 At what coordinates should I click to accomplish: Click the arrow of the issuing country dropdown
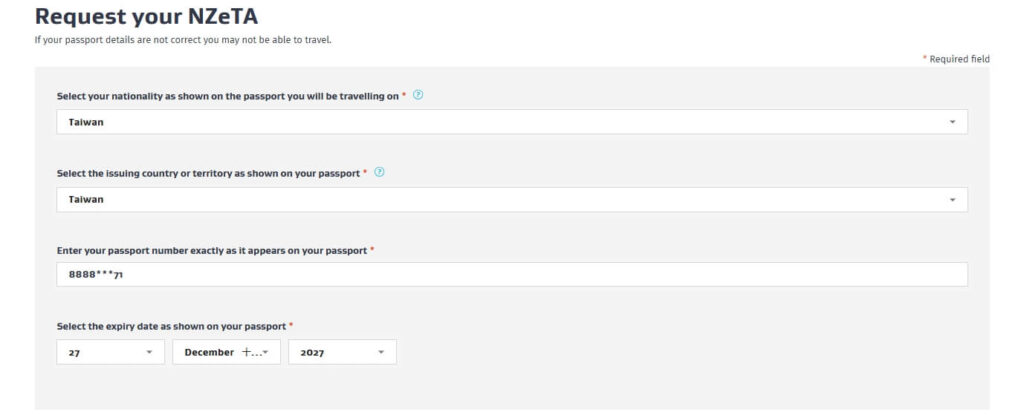tap(952, 199)
